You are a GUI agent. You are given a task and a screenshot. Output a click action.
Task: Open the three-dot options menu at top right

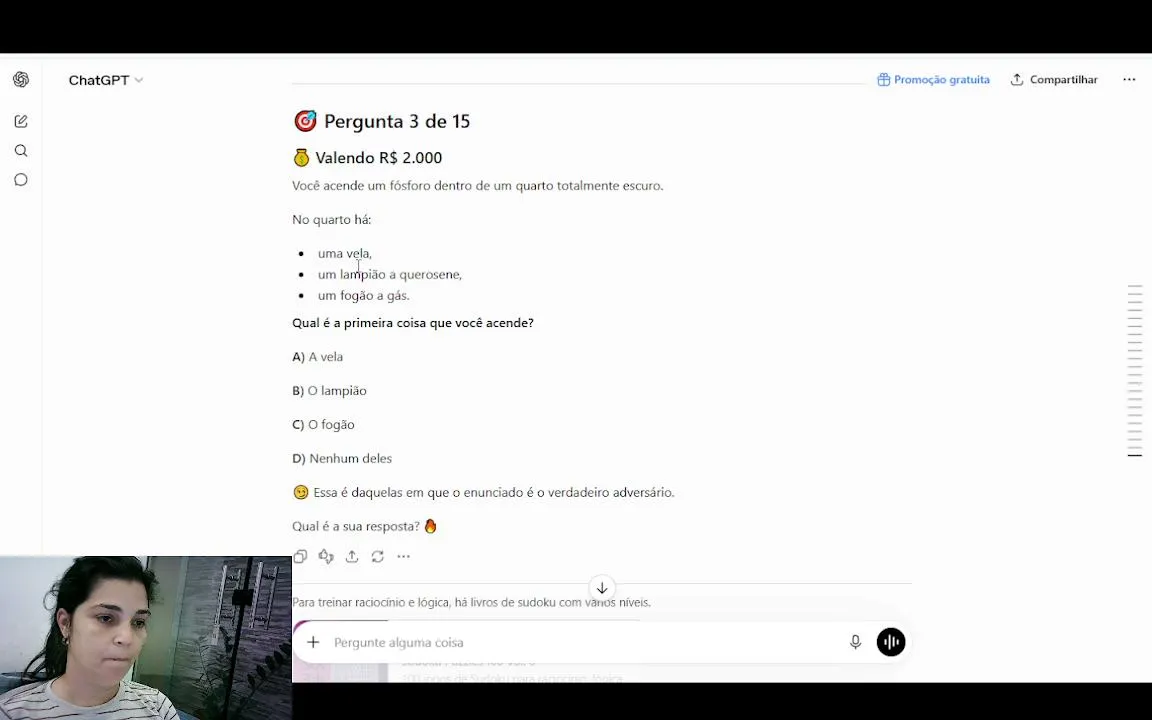[1129, 79]
